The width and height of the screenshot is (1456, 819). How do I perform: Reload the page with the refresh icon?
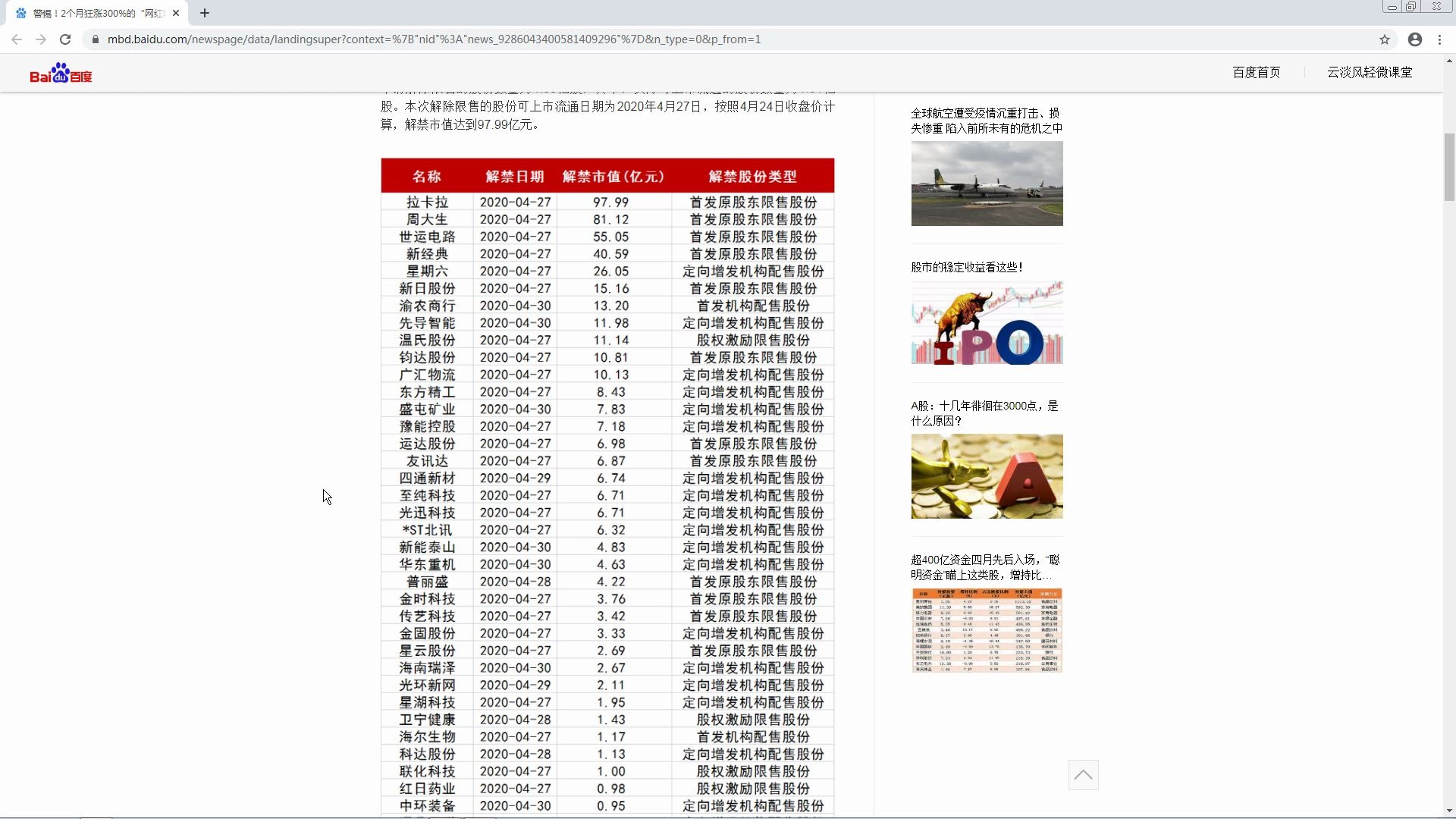(x=65, y=39)
